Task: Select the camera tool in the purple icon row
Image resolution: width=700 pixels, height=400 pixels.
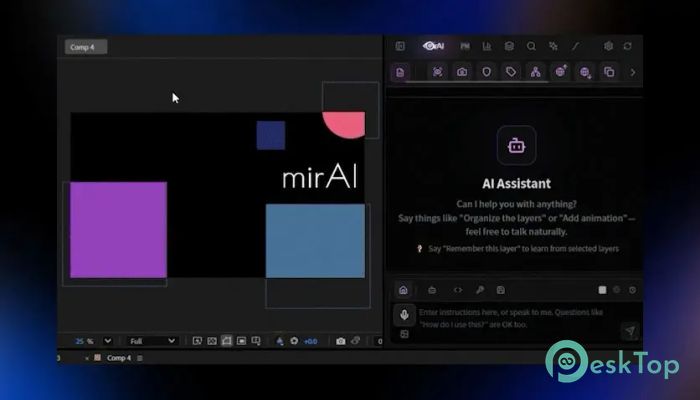Action: [462, 72]
